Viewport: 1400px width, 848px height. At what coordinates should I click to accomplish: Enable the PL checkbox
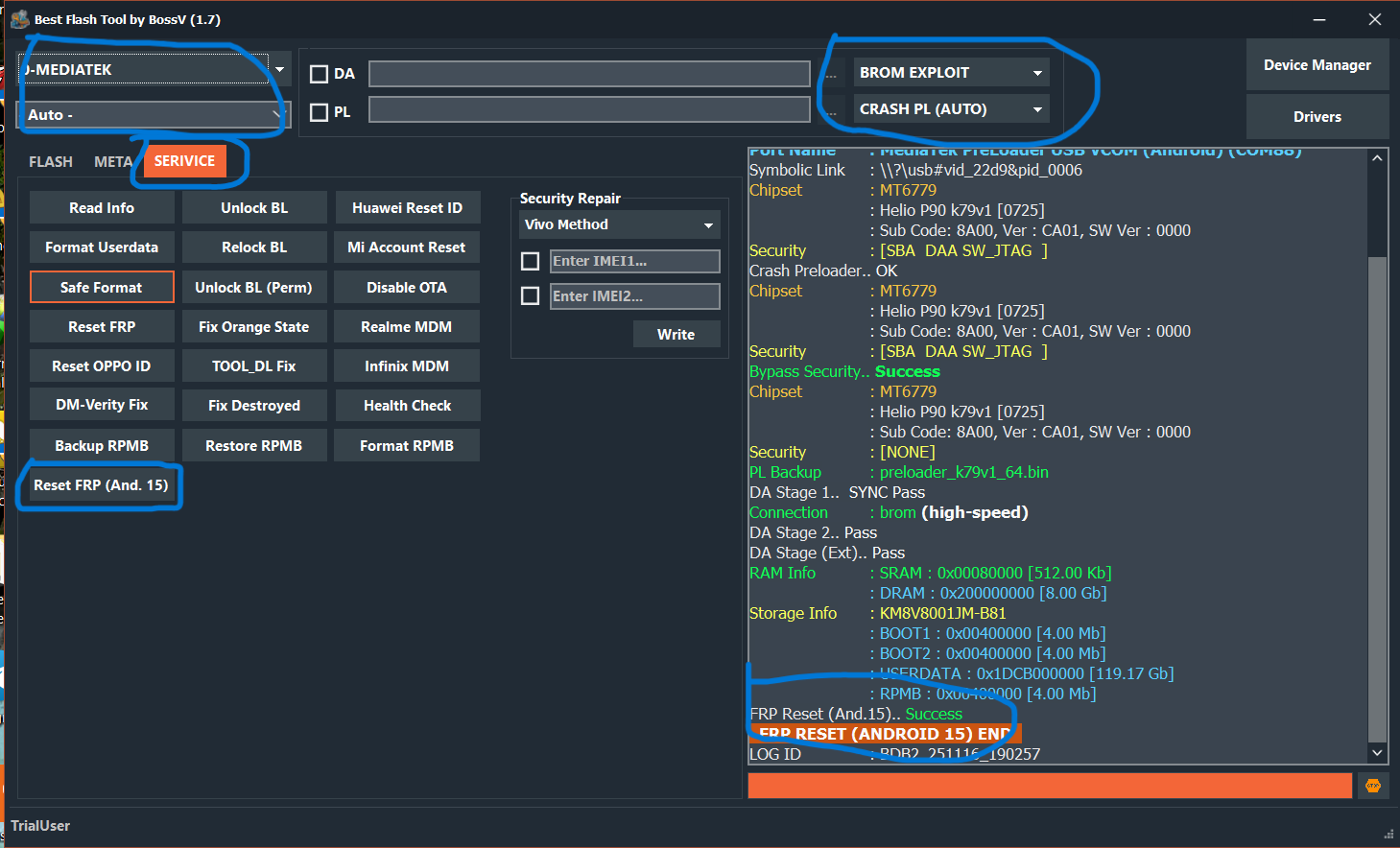click(320, 112)
